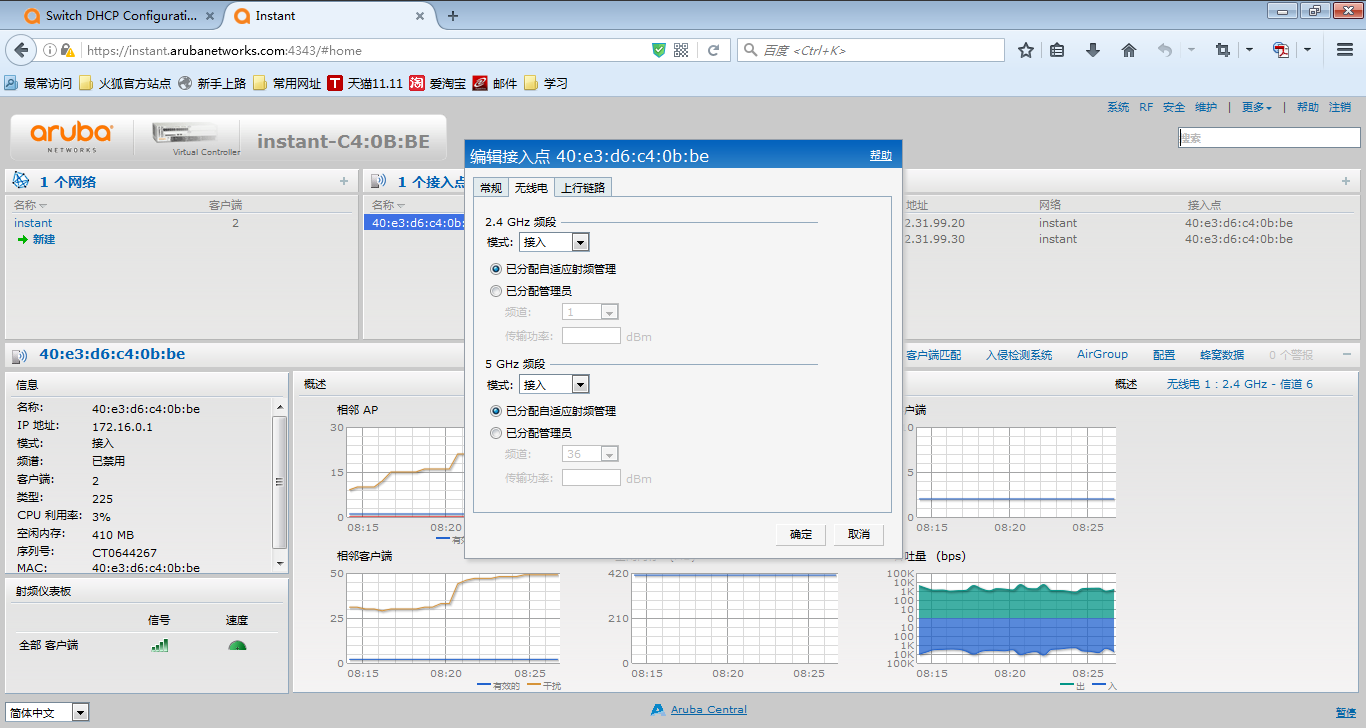Select 2.4 GHz 已分配管理员 radio
Screen dimensions: 1366x728
[x=496, y=291]
